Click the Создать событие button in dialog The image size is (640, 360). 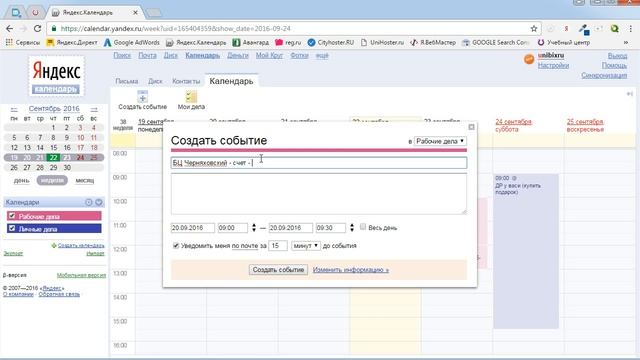point(278,270)
